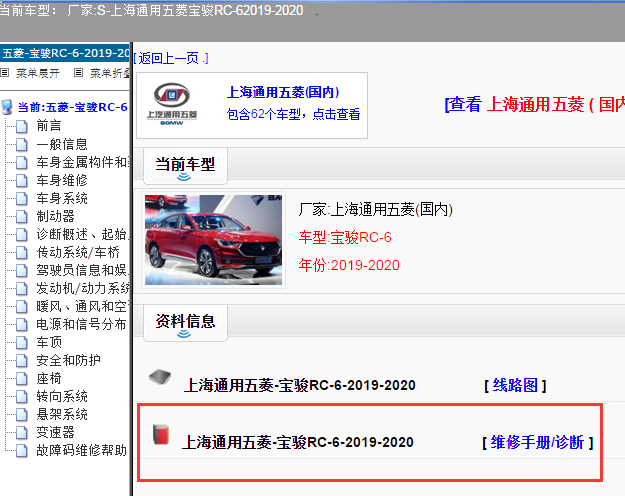Click the page icon beside 一般信息
Viewport: 625px width, 496px height.
tap(22, 144)
